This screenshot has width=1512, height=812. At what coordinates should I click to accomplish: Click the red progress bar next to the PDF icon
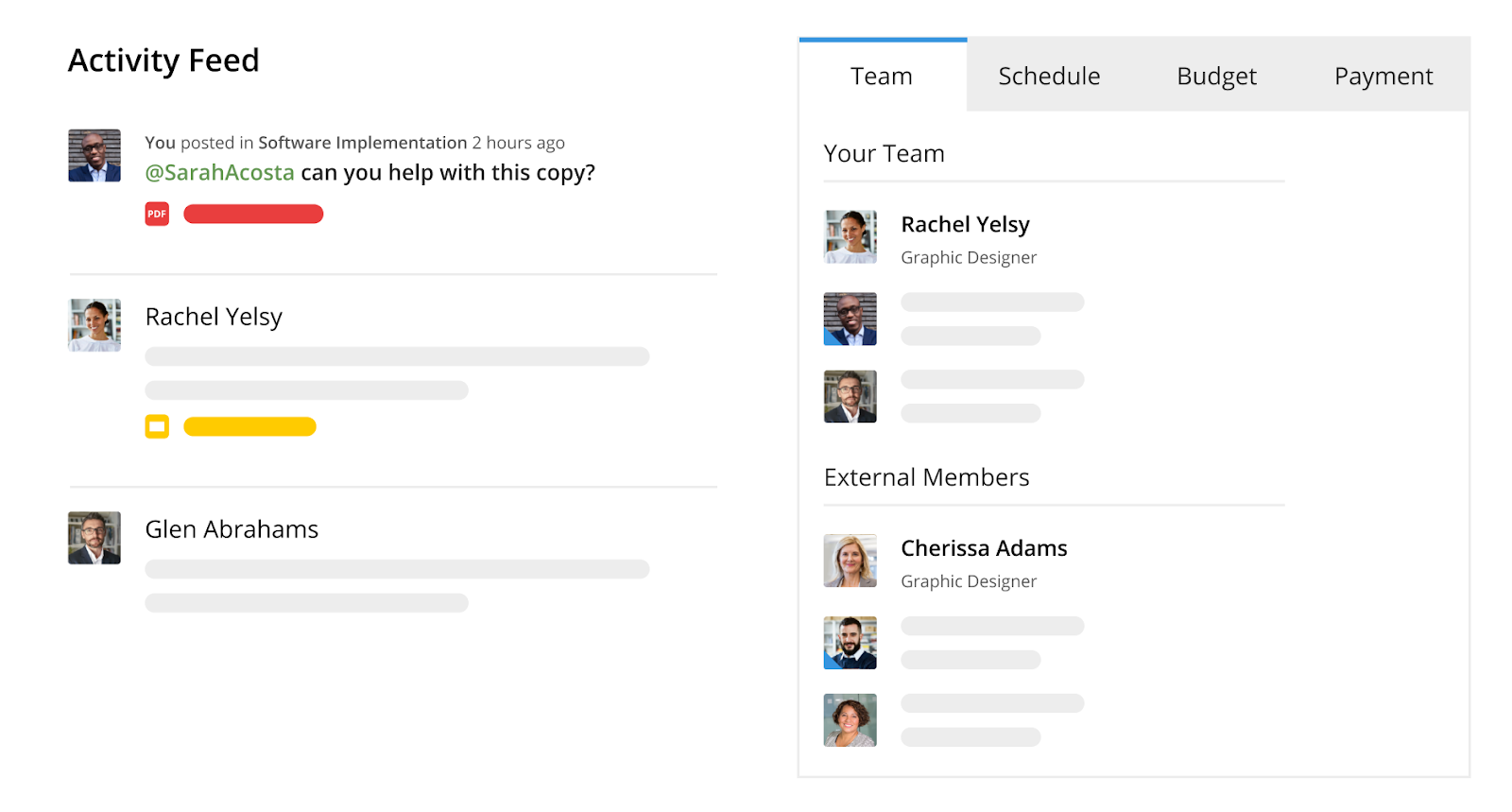pyautogui.click(x=252, y=214)
